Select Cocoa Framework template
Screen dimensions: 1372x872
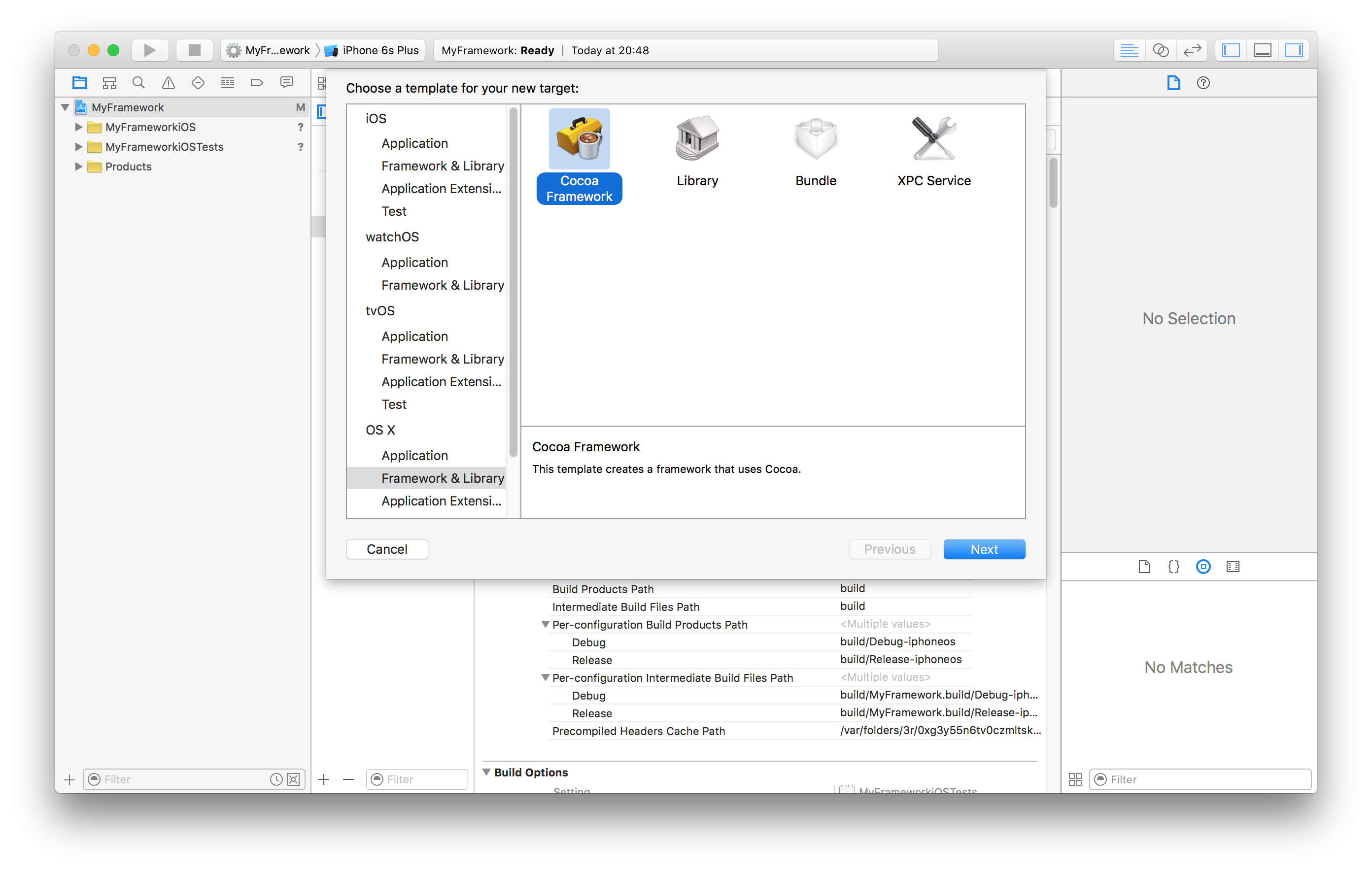(579, 156)
